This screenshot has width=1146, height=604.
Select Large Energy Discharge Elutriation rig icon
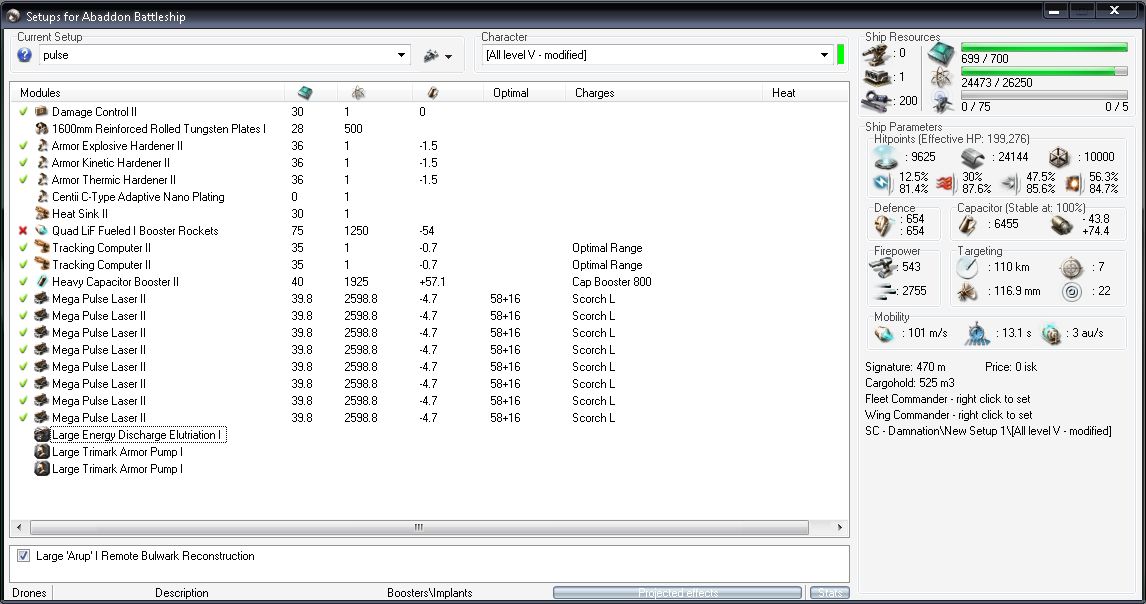[42, 434]
